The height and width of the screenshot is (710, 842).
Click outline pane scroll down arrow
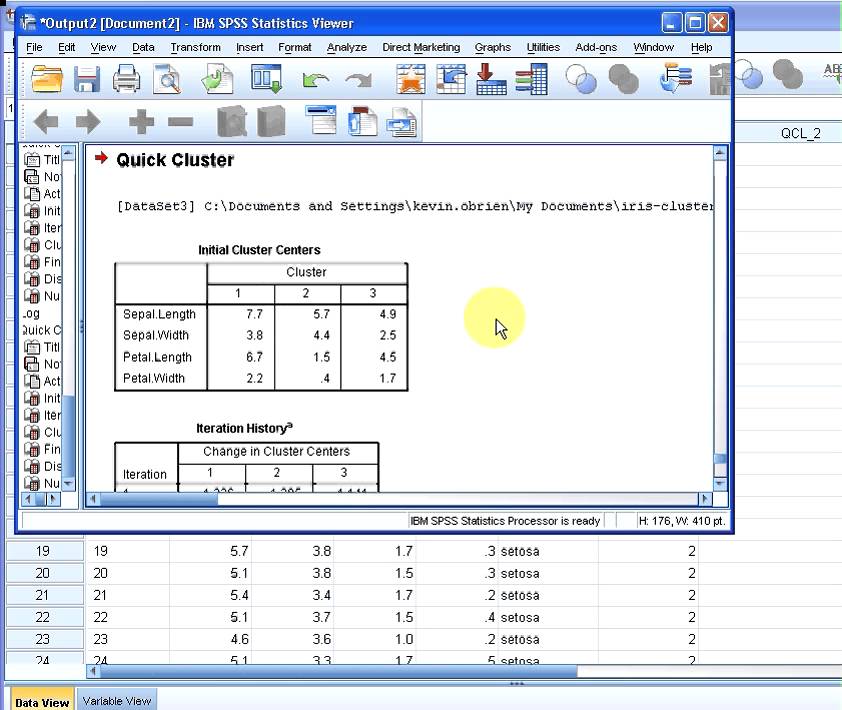[68, 483]
